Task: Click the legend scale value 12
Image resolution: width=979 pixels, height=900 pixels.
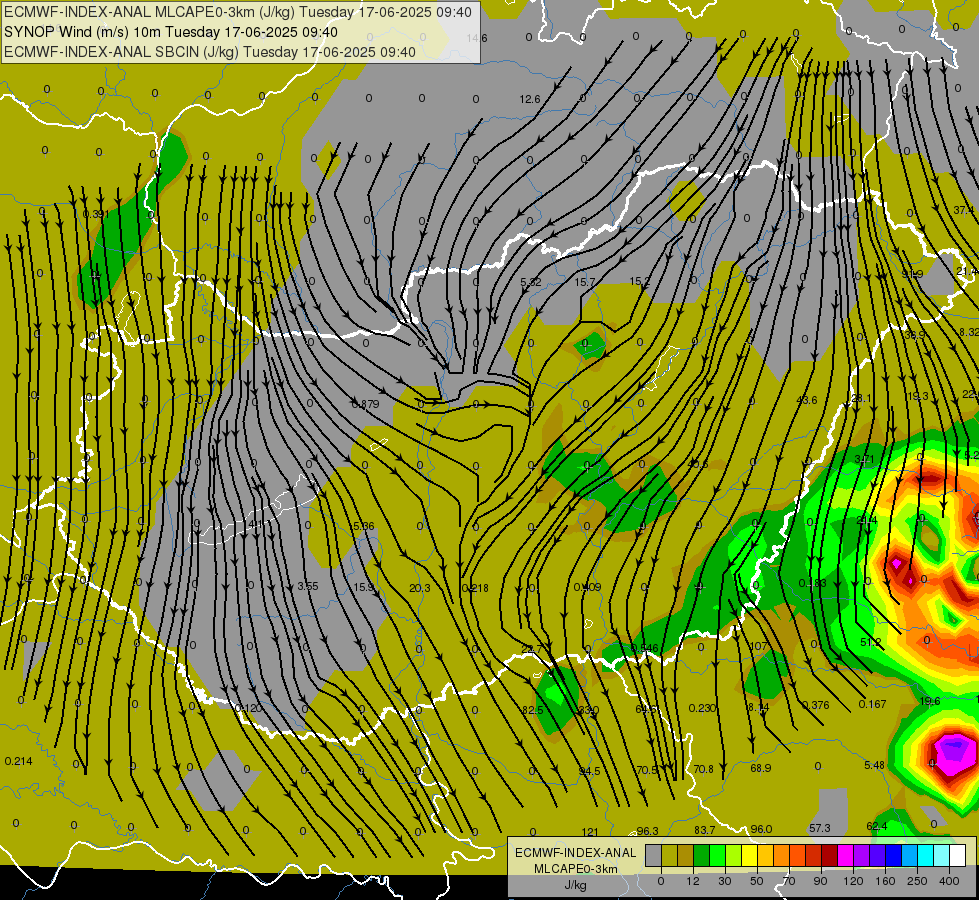Action: point(692,881)
